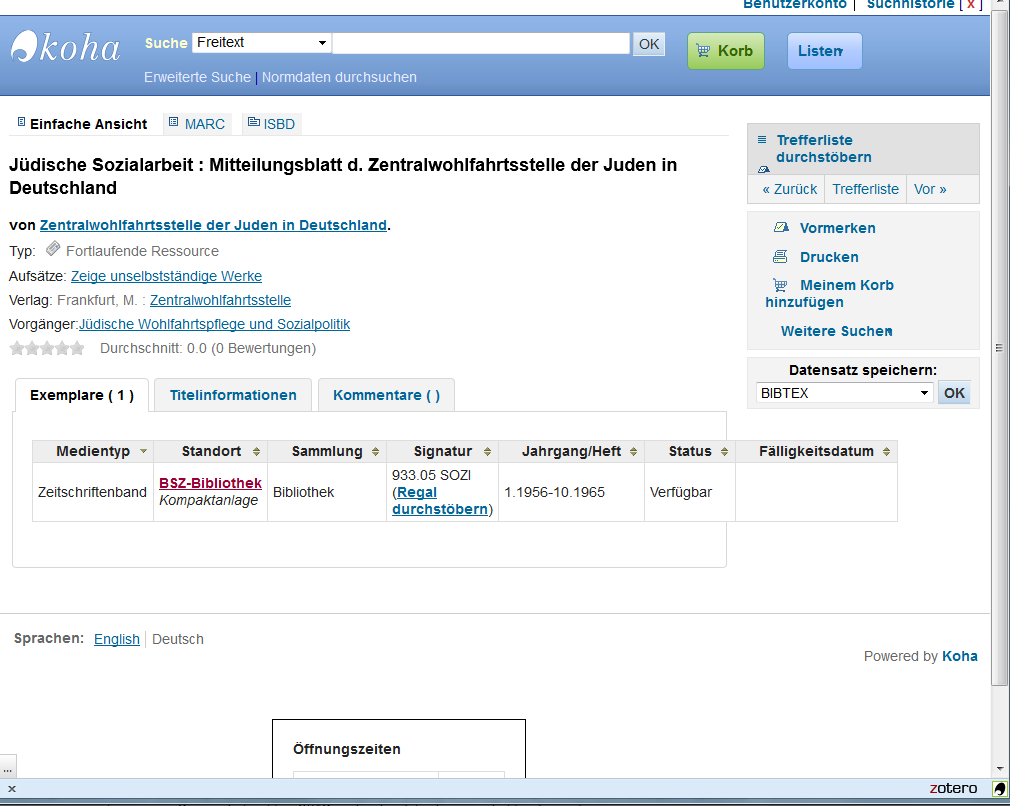Click into the search text field
Viewport: 1010px width, 806px height.
pyautogui.click(x=481, y=43)
